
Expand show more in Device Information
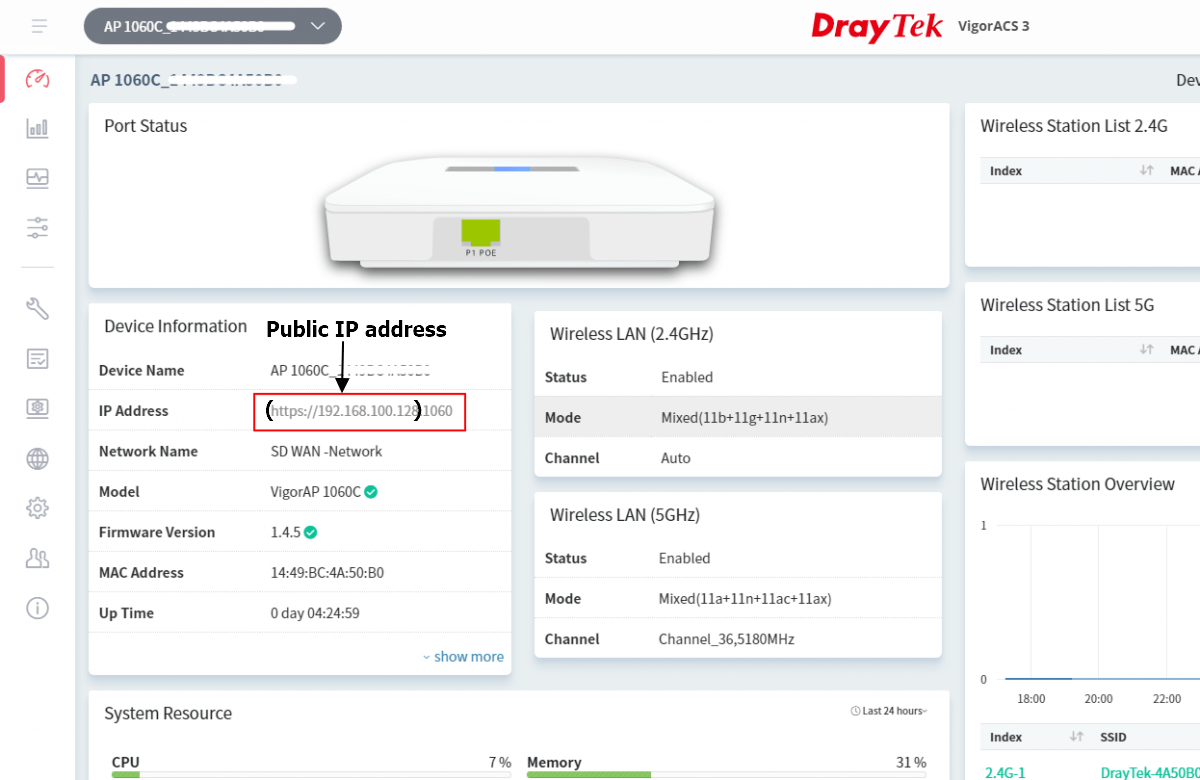pyautogui.click(x=463, y=656)
